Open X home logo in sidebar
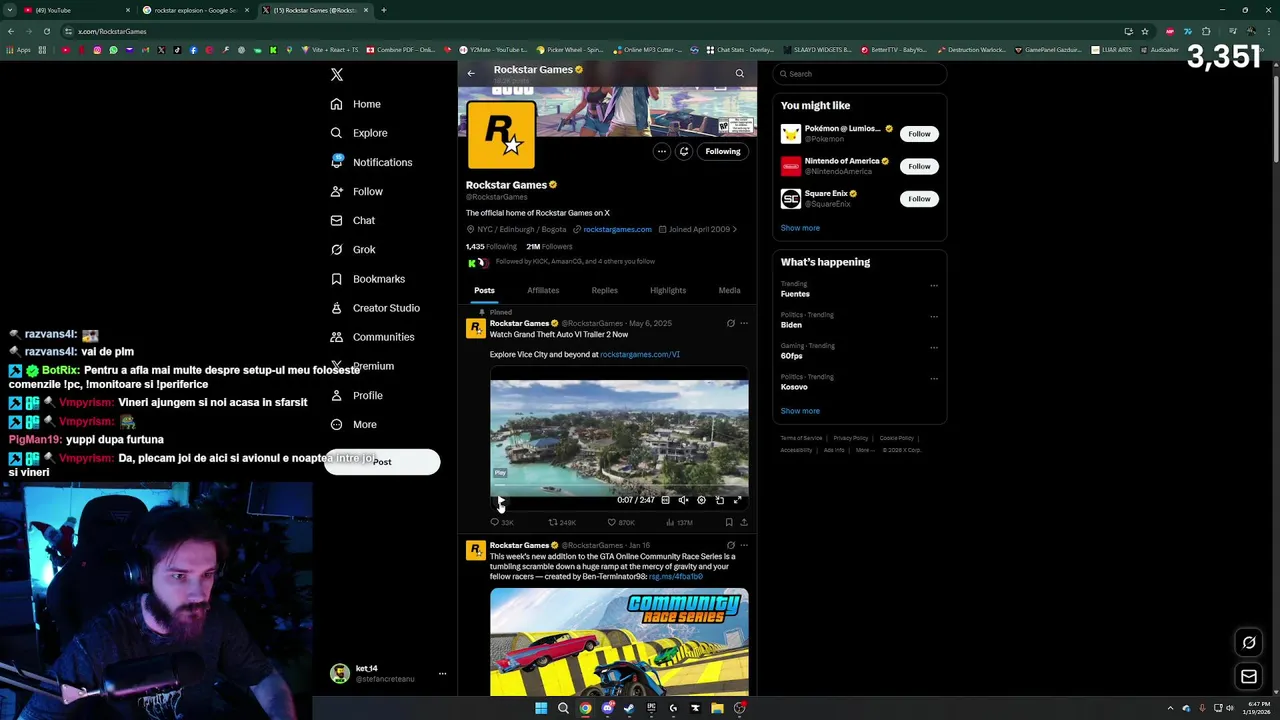The width and height of the screenshot is (1280, 720). 337,74
